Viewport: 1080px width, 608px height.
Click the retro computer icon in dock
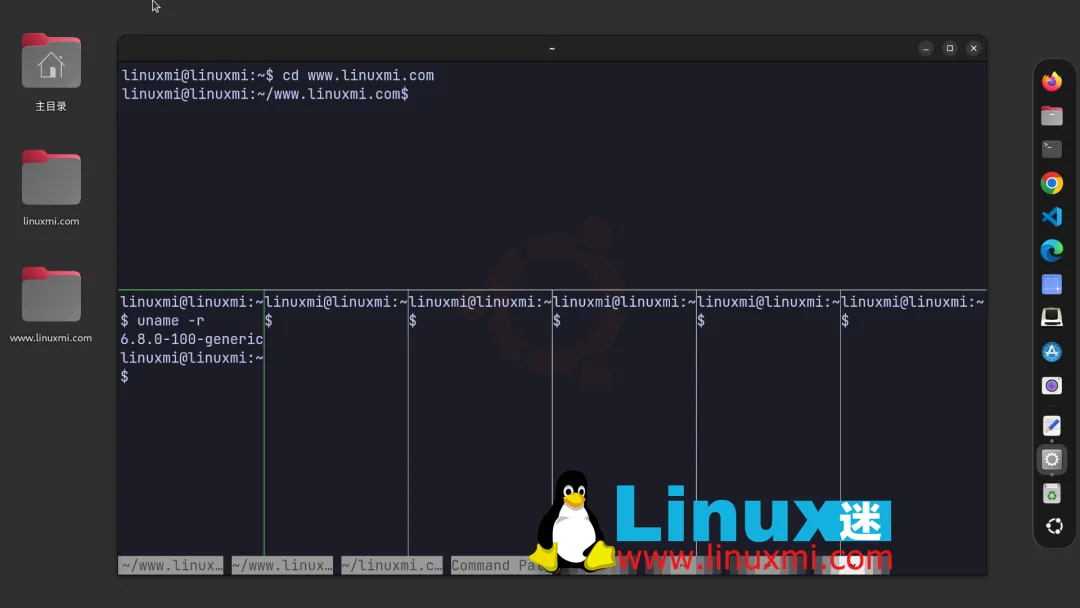pyautogui.click(x=1051, y=317)
